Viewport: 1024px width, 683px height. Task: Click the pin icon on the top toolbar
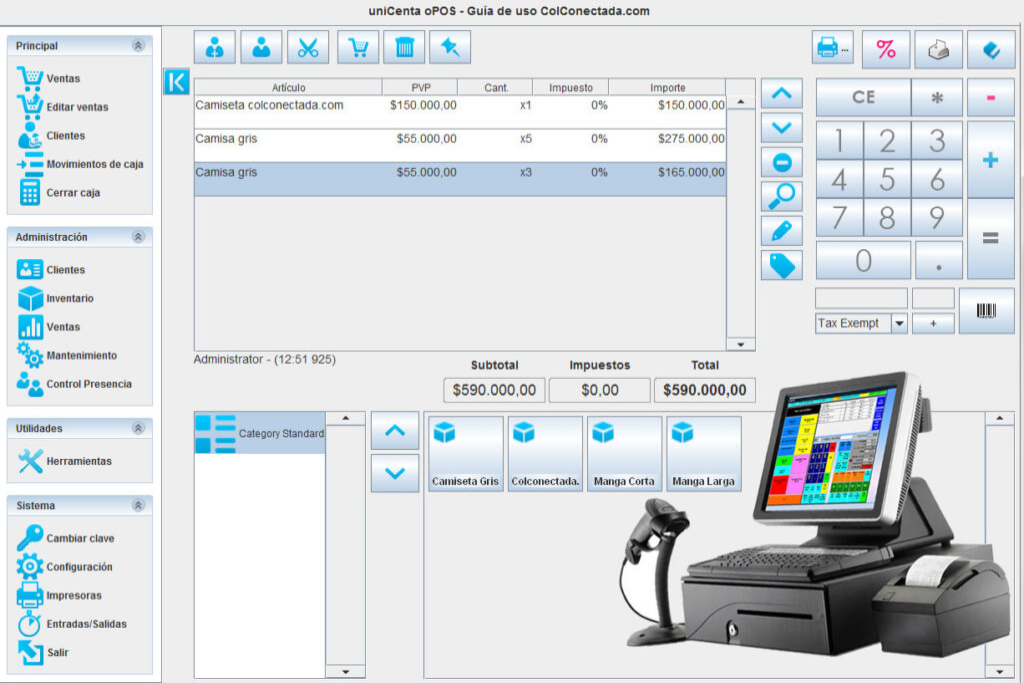450,46
